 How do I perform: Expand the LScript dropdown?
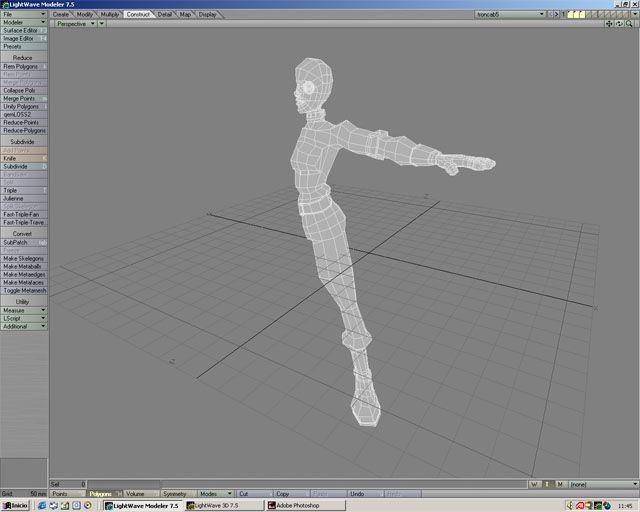[24, 318]
